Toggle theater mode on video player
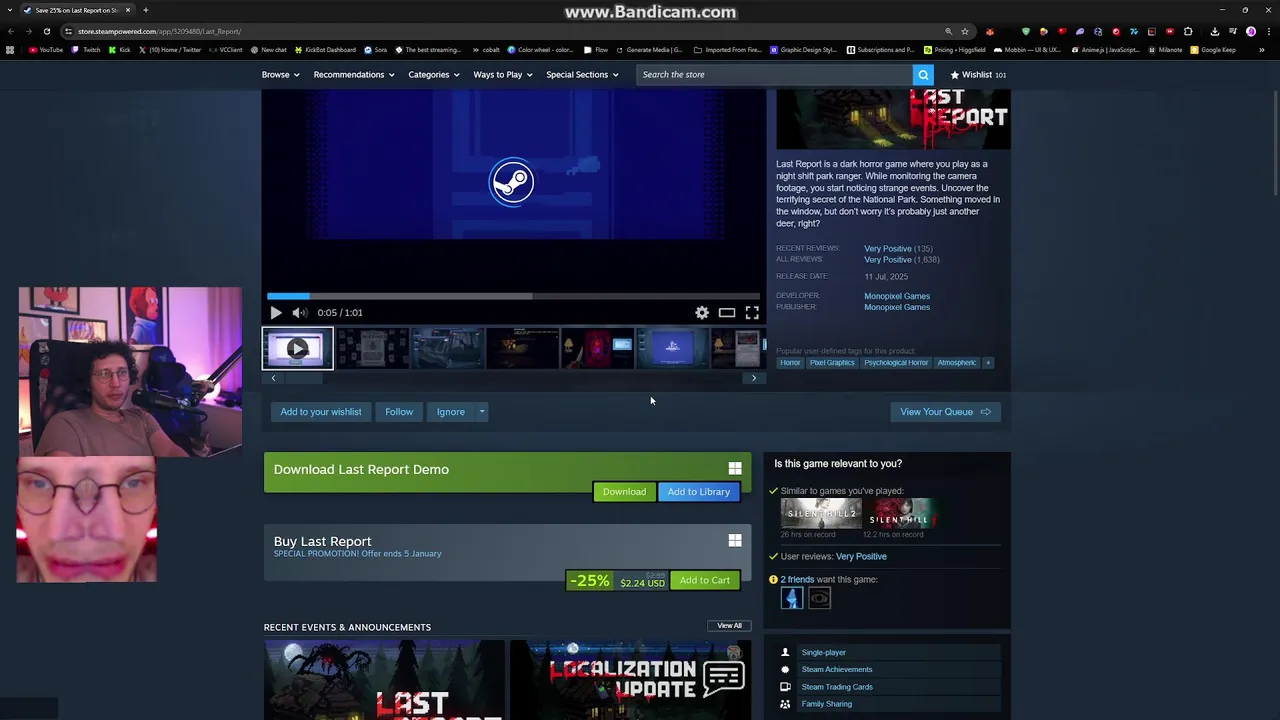Viewport: 1280px width, 720px height. click(727, 313)
